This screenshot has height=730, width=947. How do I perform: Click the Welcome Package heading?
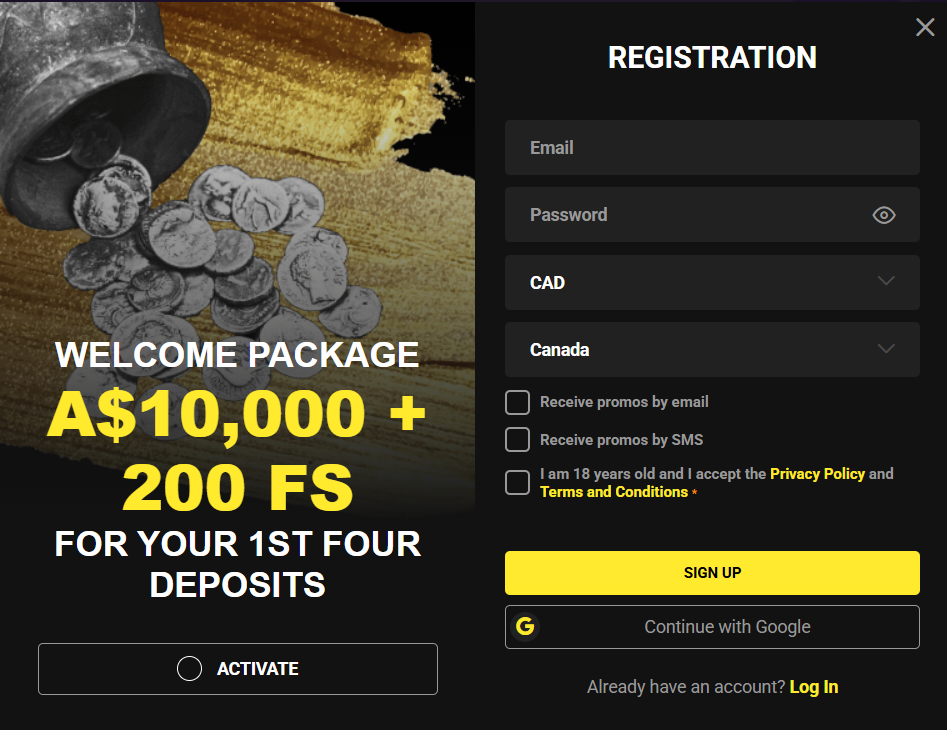click(x=237, y=354)
